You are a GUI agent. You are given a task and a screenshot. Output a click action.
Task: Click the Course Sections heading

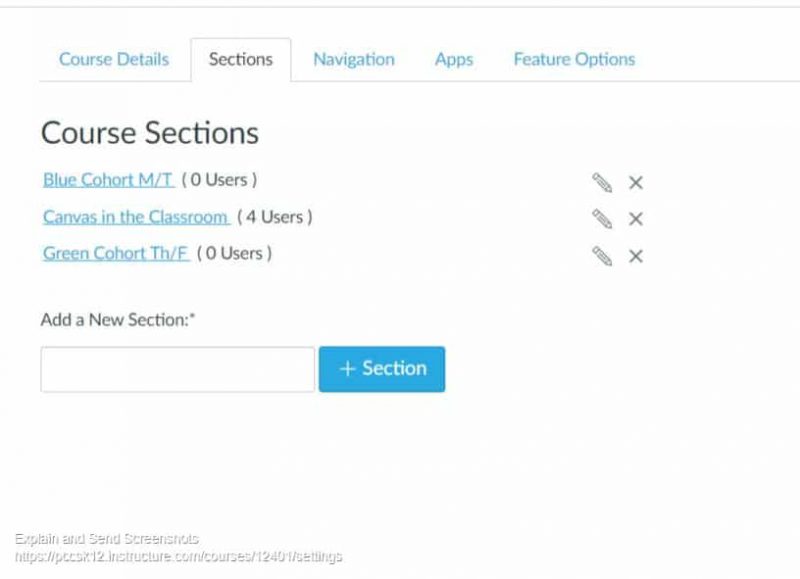pyautogui.click(x=149, y=133)
